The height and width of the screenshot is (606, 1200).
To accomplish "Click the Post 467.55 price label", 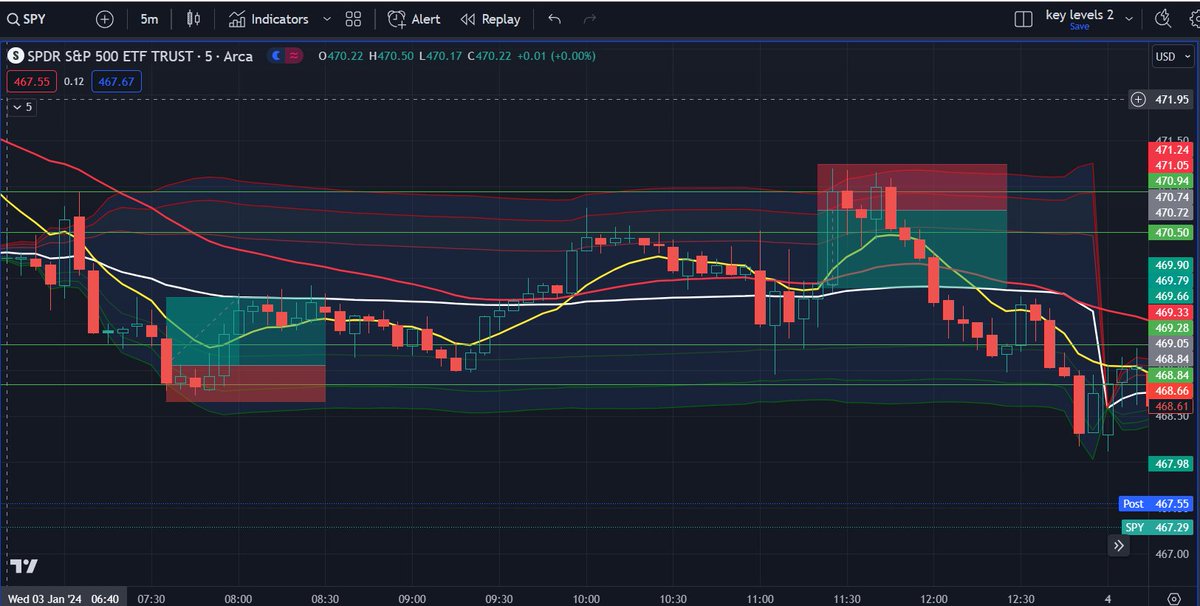I will click(x=1154, y=504).
